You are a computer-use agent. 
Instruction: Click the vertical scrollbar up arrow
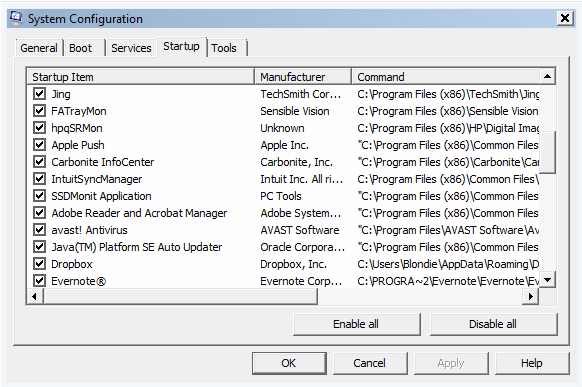click(547, 77)
